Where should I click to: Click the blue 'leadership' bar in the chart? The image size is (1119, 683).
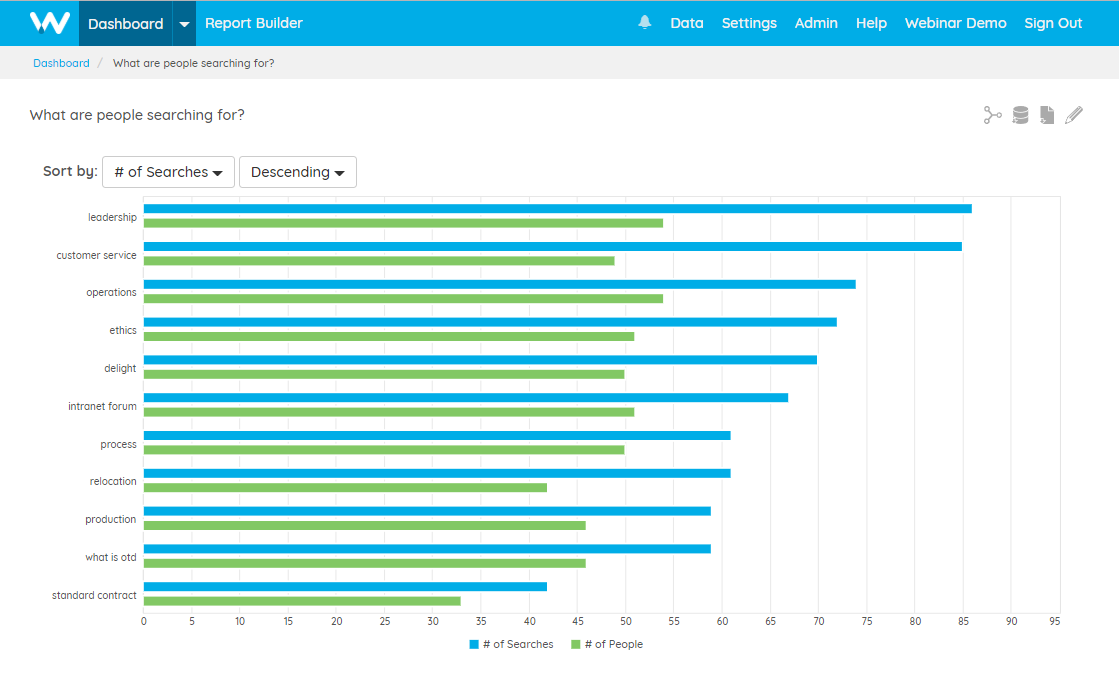pyautogui.click(x=550, y=208)
